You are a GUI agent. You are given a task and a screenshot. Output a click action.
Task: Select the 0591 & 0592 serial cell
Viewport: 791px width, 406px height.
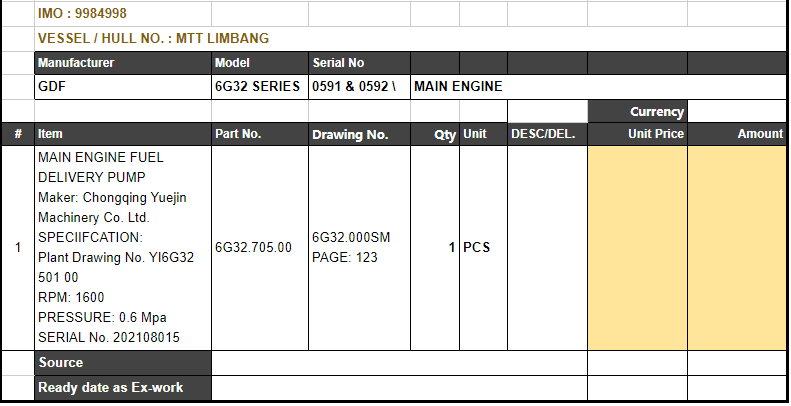pyautogui.click(x=358, y=87)
